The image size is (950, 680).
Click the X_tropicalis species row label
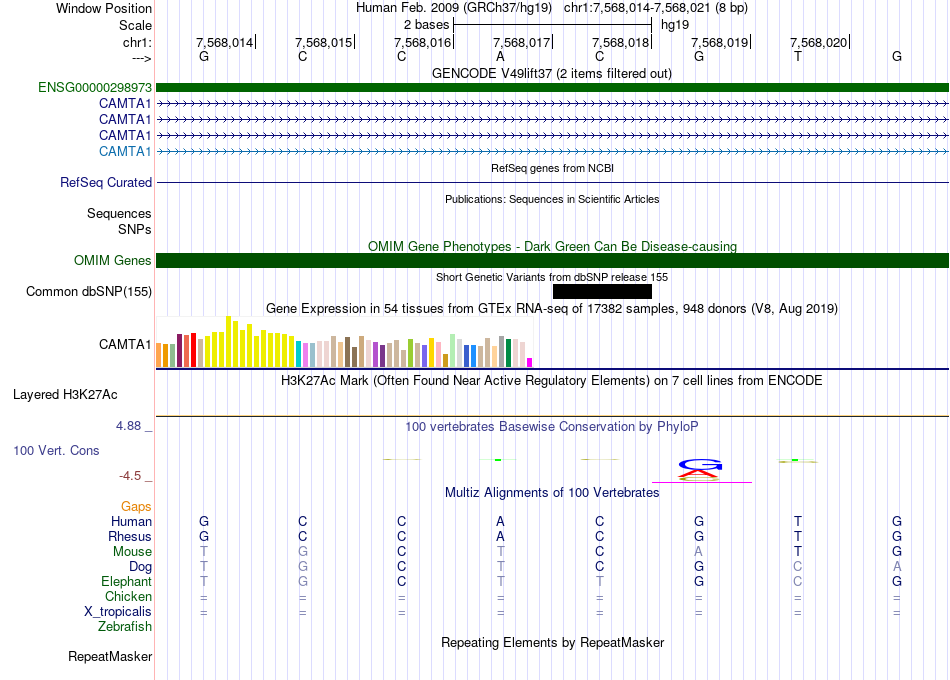118,612
